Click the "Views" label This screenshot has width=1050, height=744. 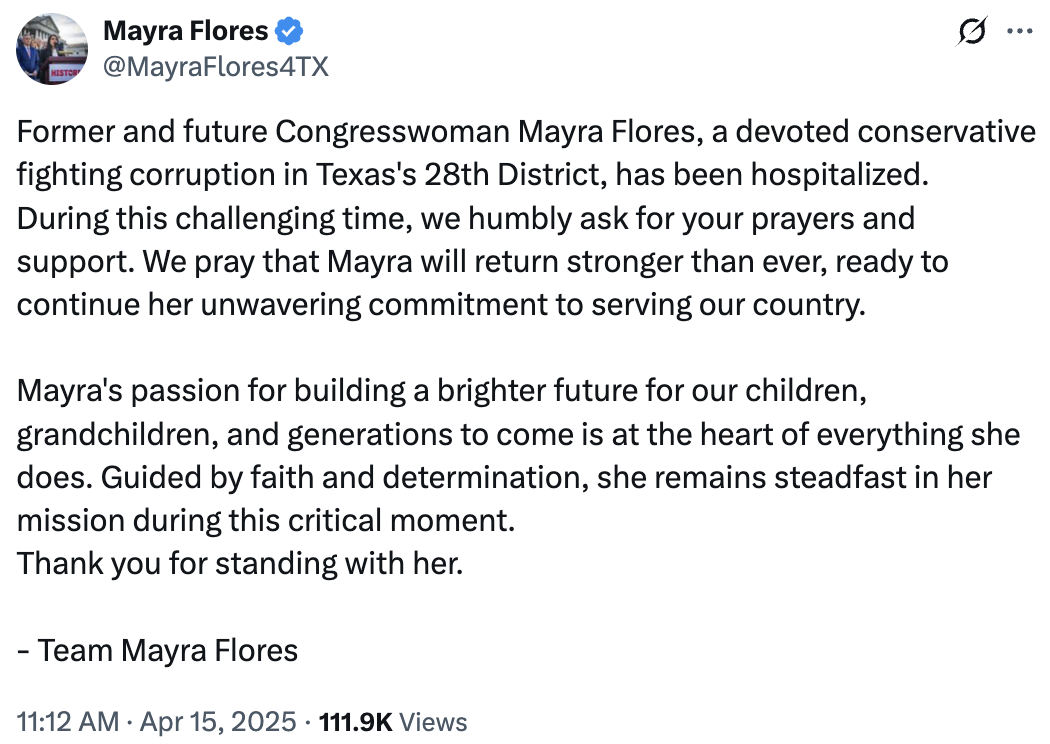click(433, 722)
